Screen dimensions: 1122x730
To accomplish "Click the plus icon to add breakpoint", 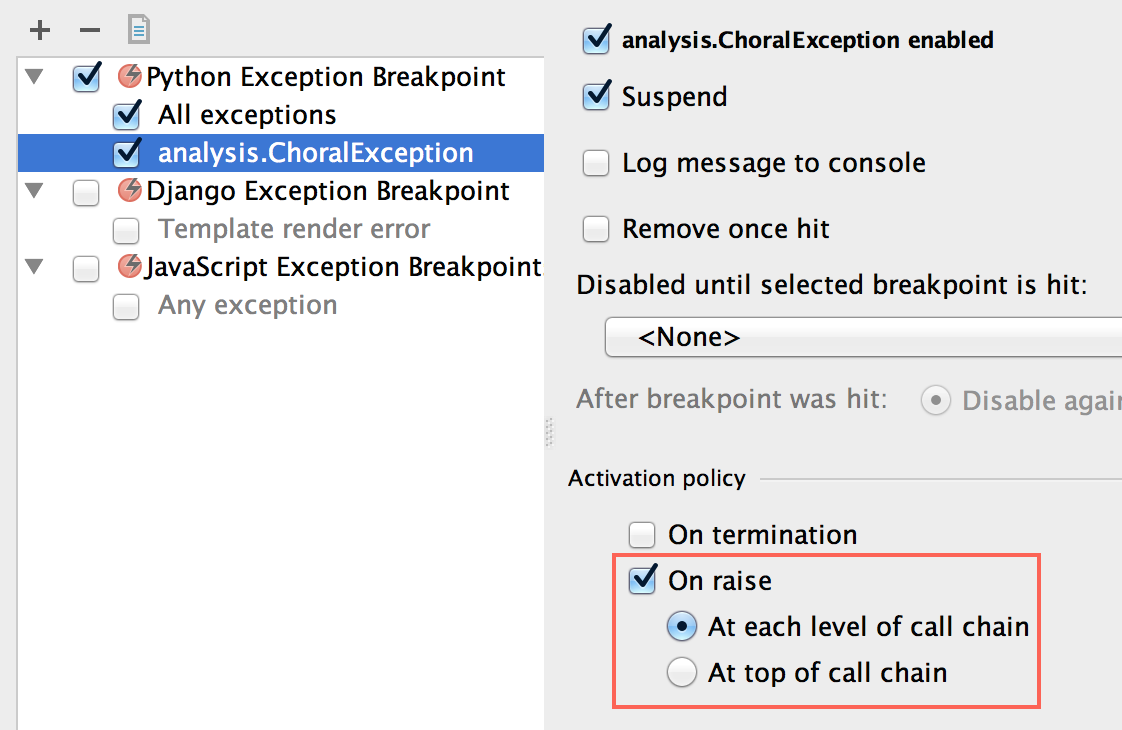I will (x=39, y=30).
